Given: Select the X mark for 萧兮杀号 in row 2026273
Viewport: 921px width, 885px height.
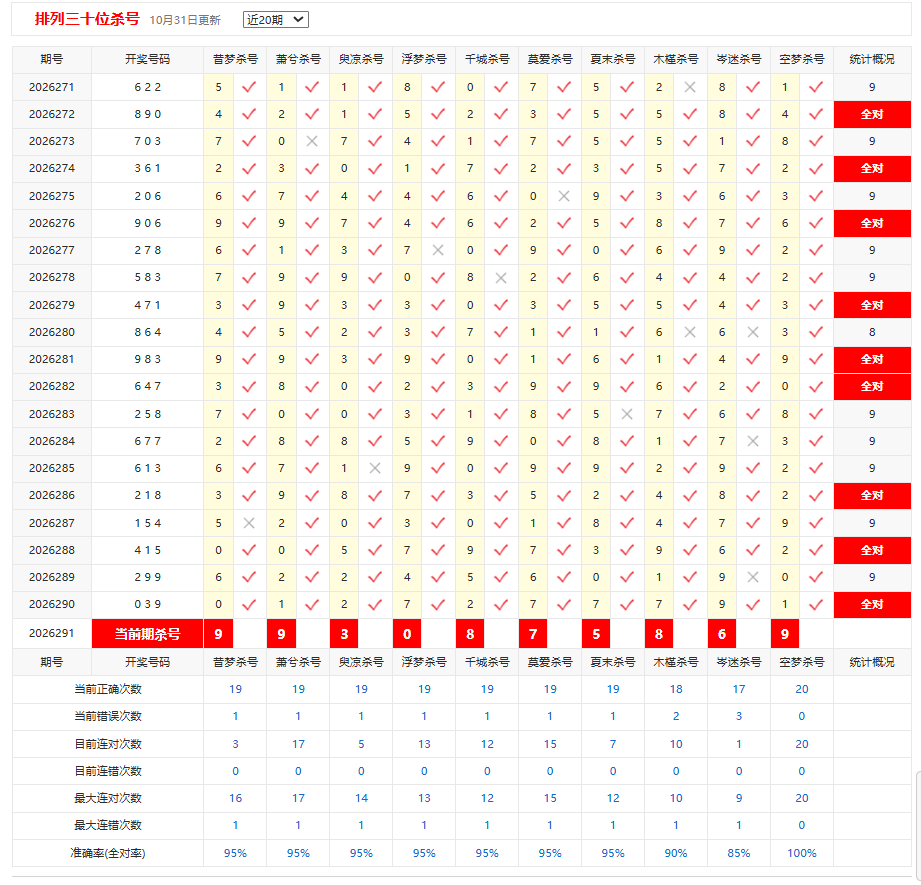Looking at the screenshot, I should 312,142.
